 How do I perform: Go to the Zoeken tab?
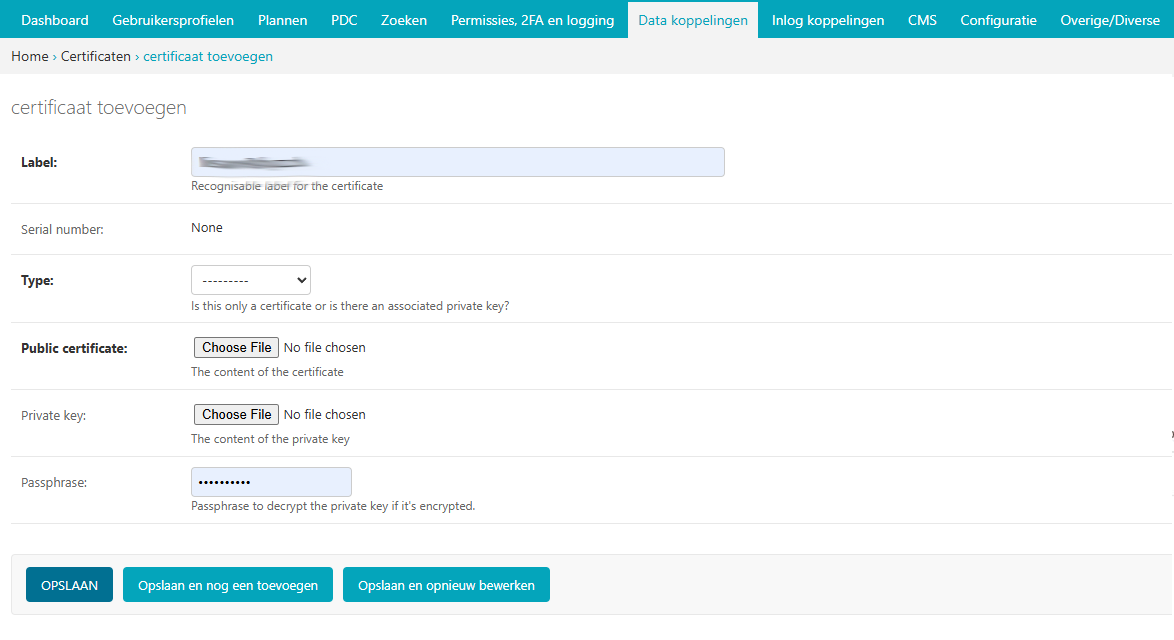pyautogui.click(x=403, y=19)
